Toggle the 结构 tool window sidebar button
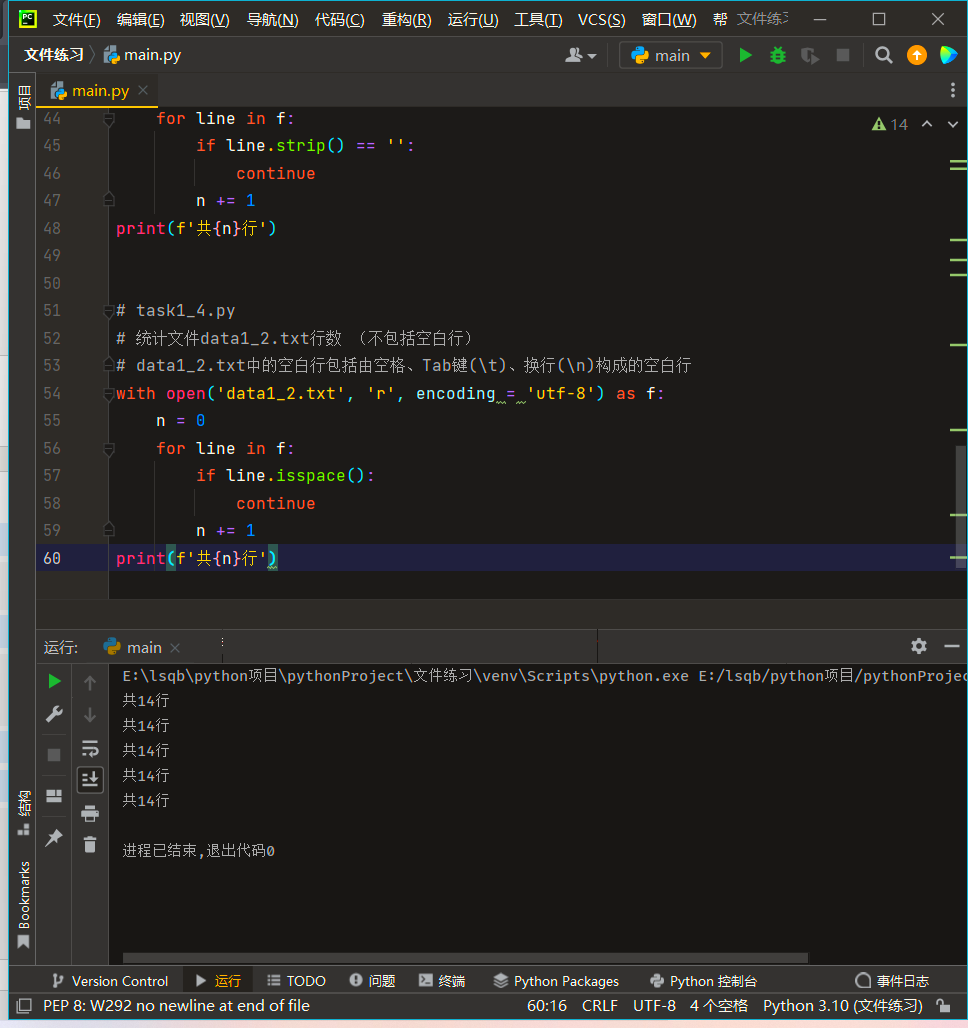This screenshot has width=968, height=1028. (x=24, y=813)
